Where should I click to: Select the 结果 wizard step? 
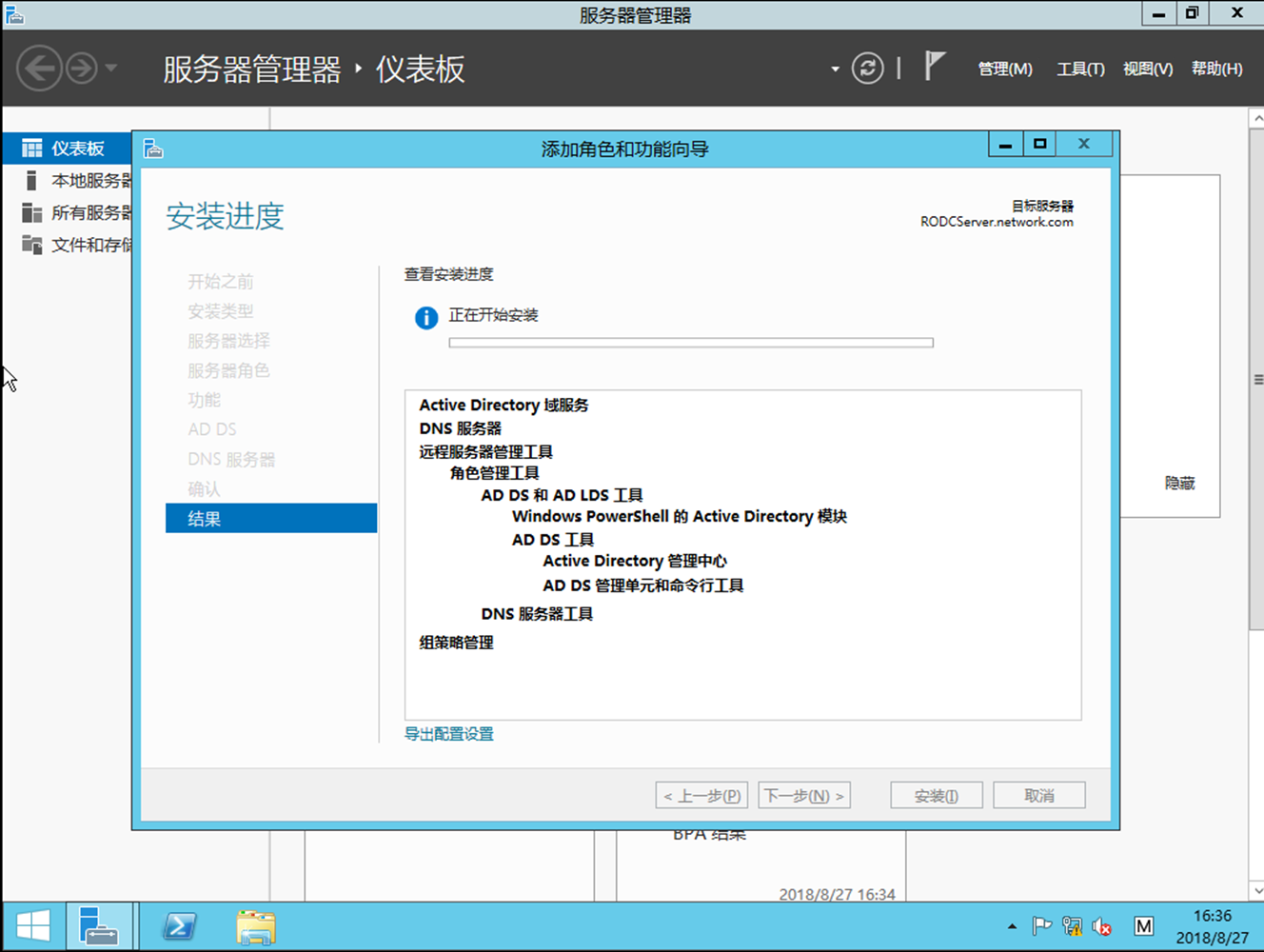271,518
